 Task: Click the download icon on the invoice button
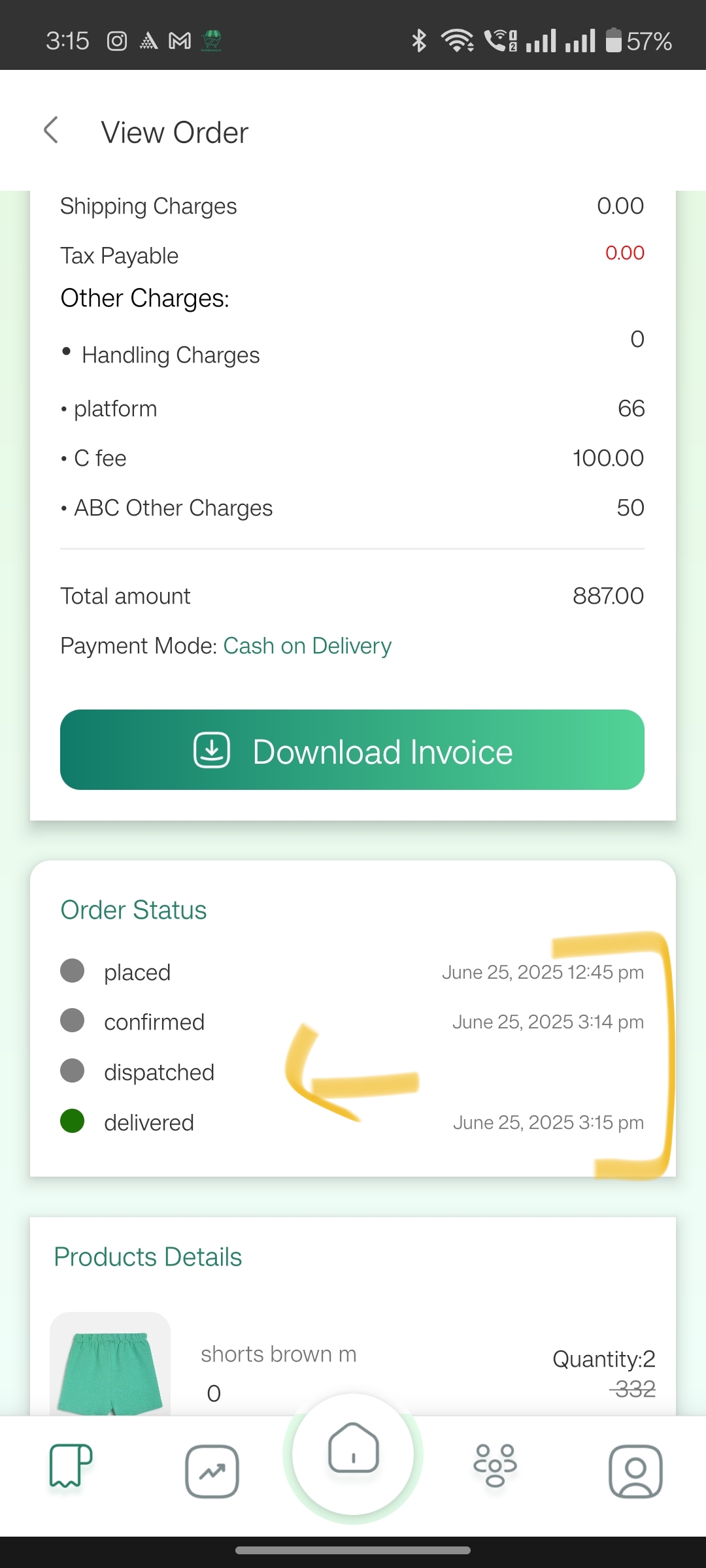click(212, 750)
